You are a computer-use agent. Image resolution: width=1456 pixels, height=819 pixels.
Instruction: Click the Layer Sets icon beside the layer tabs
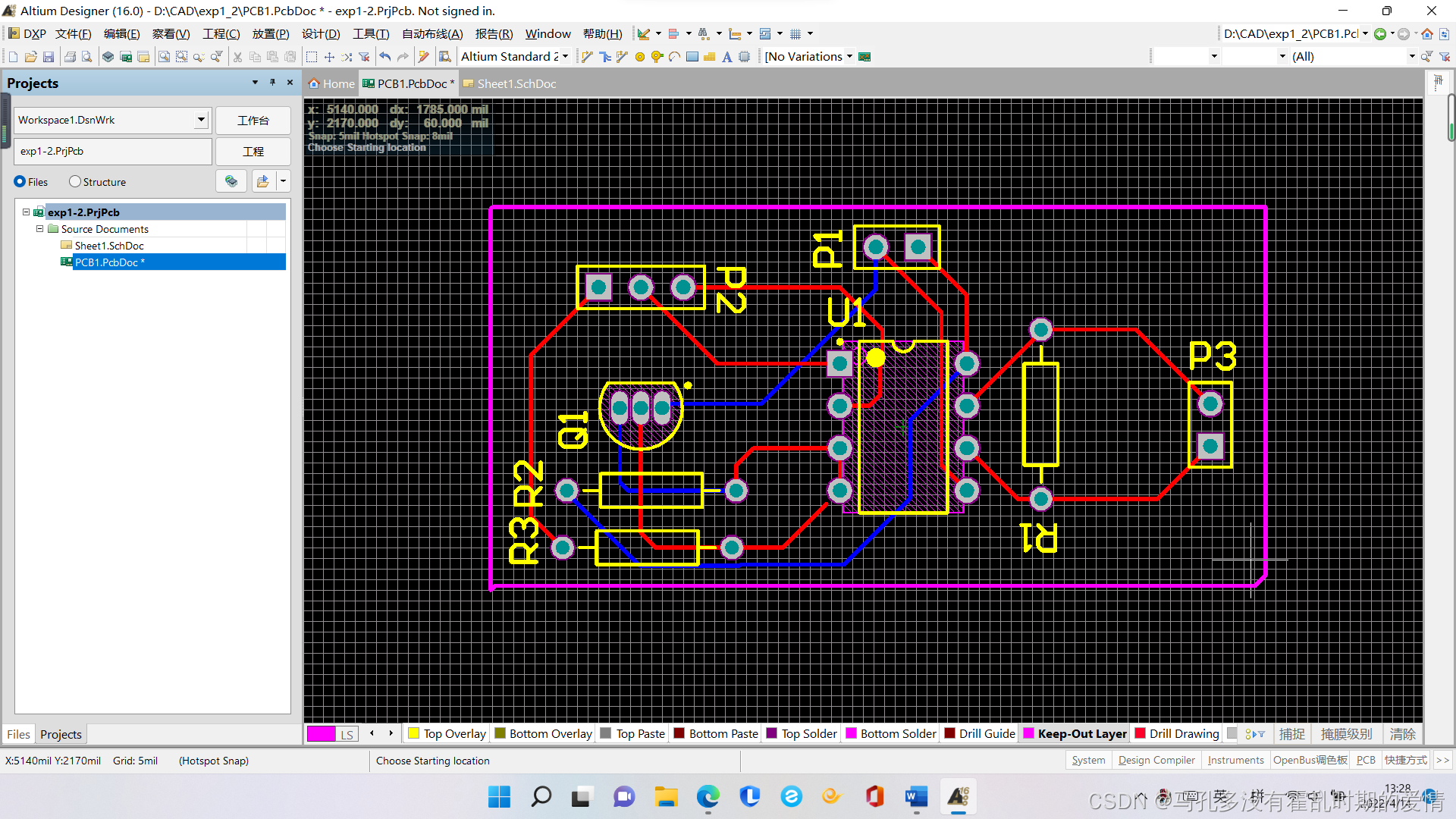(347, 734)
